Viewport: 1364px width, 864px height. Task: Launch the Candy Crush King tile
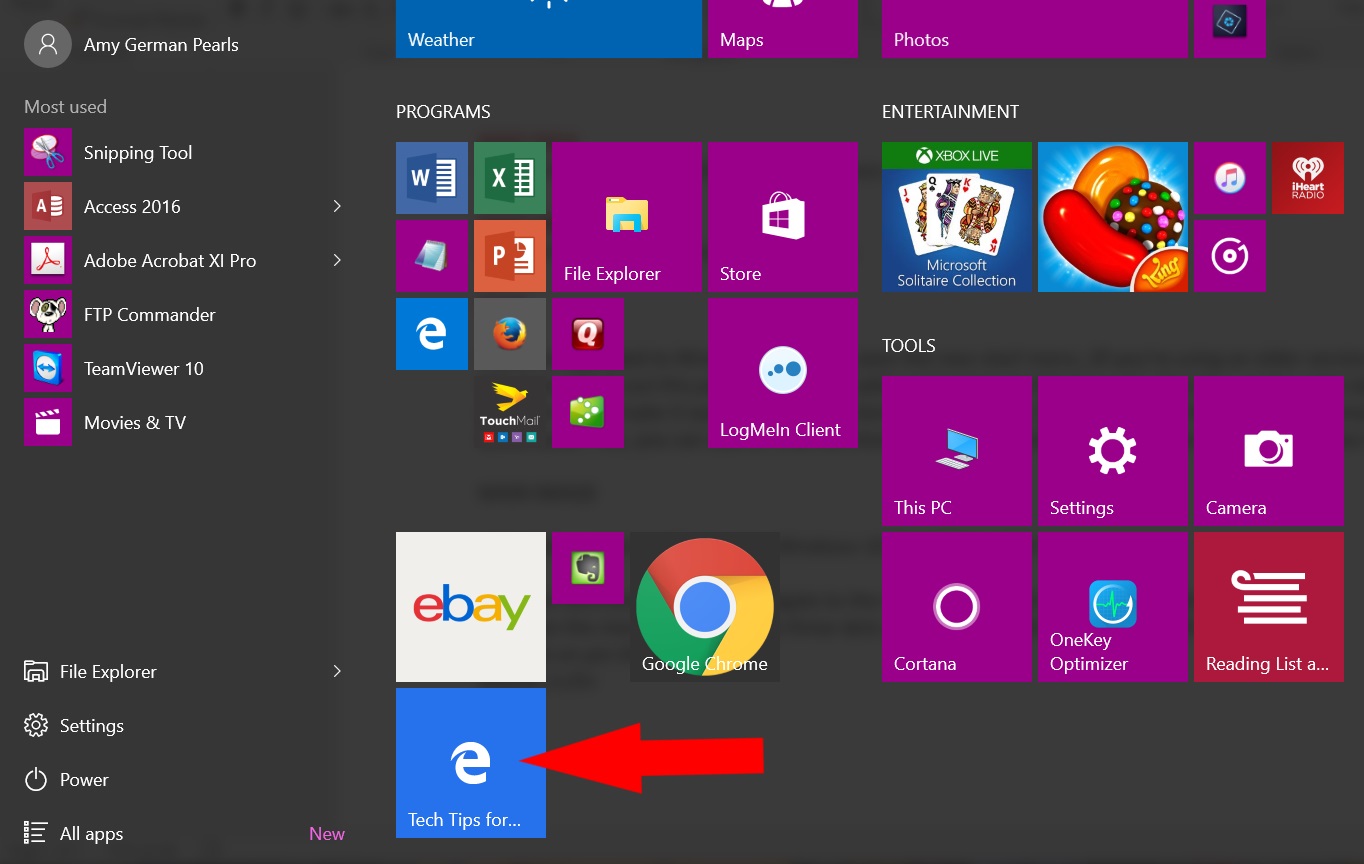[x=1113, y=217]
